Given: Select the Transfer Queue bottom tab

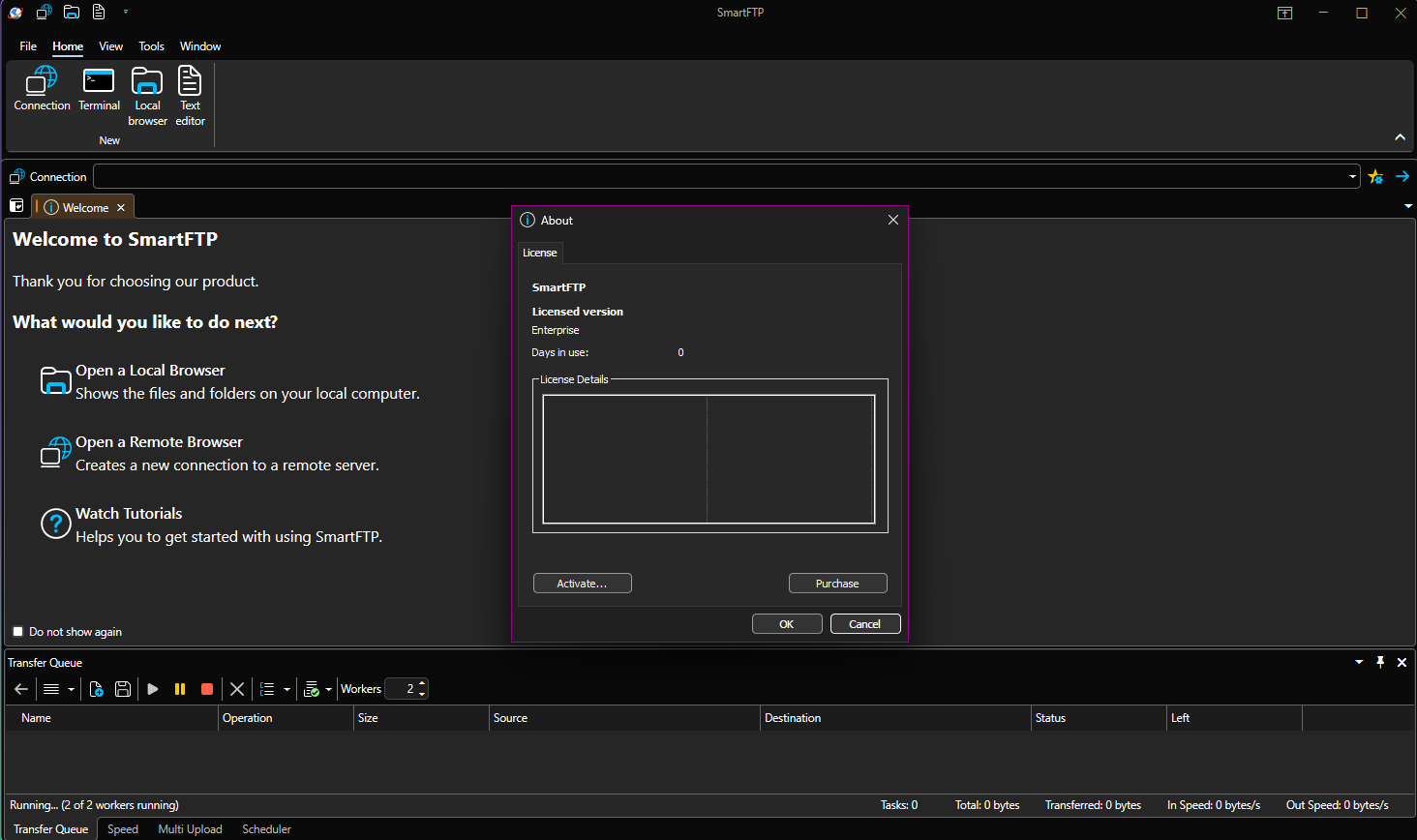Looking at the screenshot, I should pyautogui.click(x=51, y=829).
